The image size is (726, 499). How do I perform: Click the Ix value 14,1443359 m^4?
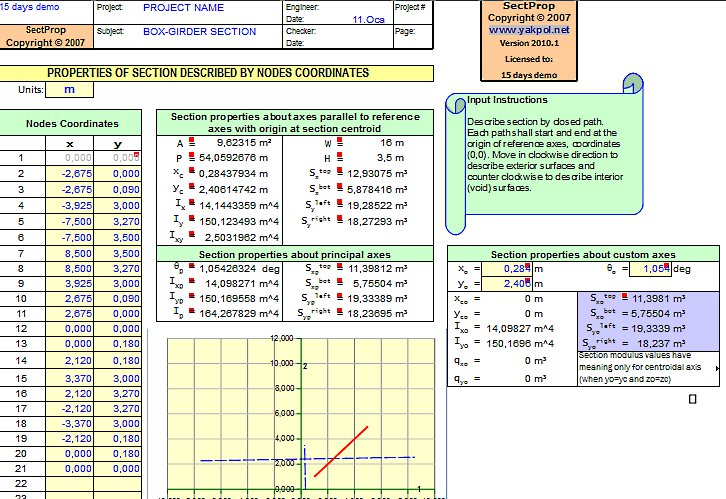(x=239, y=206)
